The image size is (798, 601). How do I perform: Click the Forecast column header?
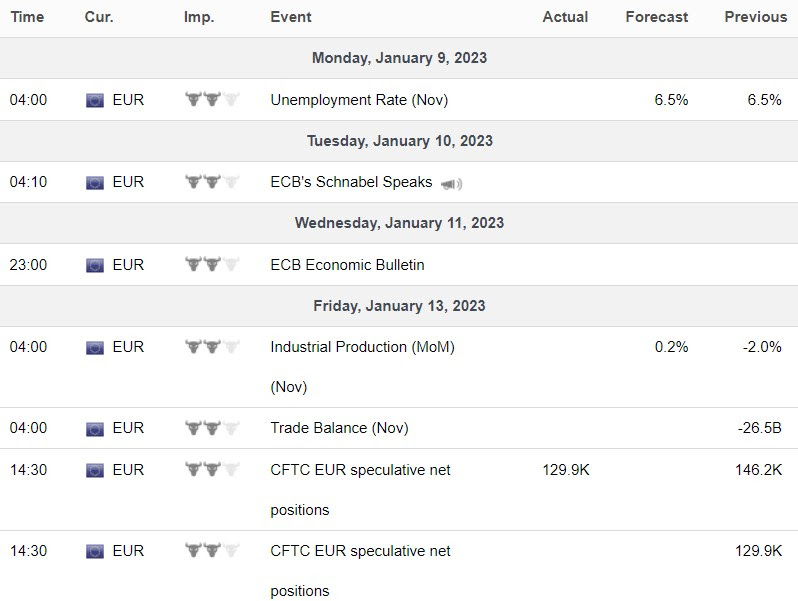(x=656, y=17)
